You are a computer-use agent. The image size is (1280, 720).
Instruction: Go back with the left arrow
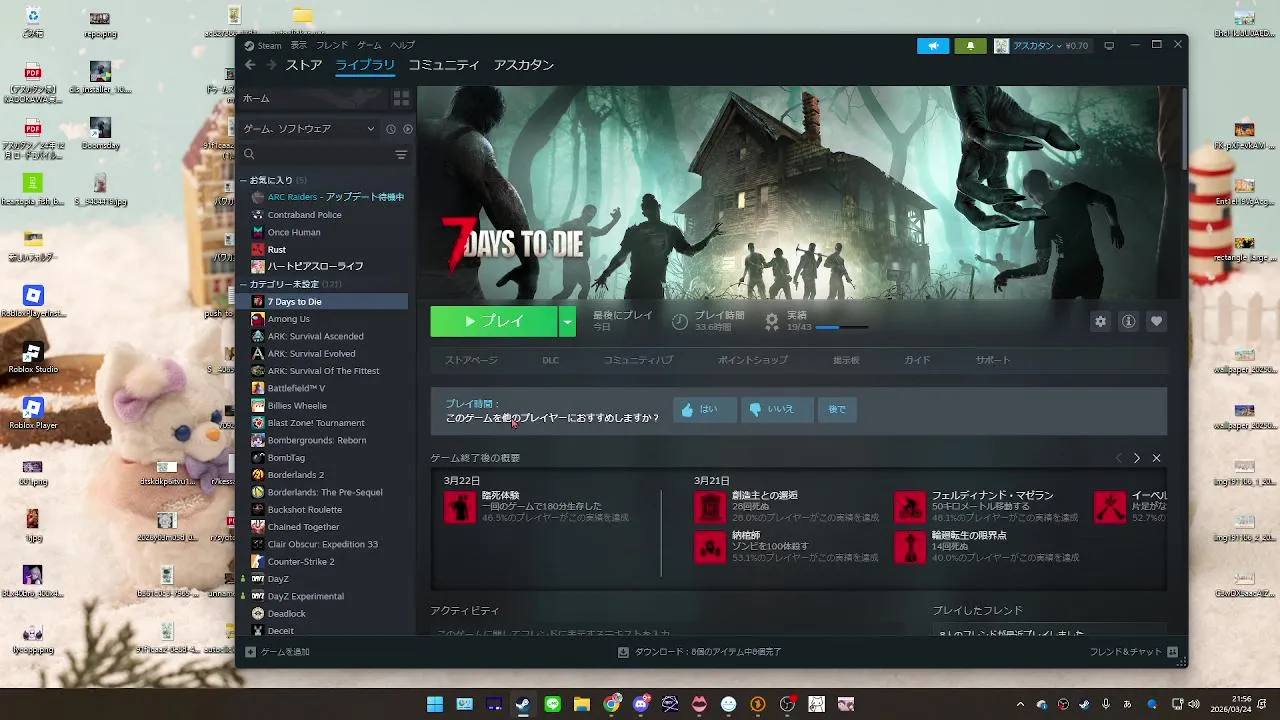click(x=250, y=65)
